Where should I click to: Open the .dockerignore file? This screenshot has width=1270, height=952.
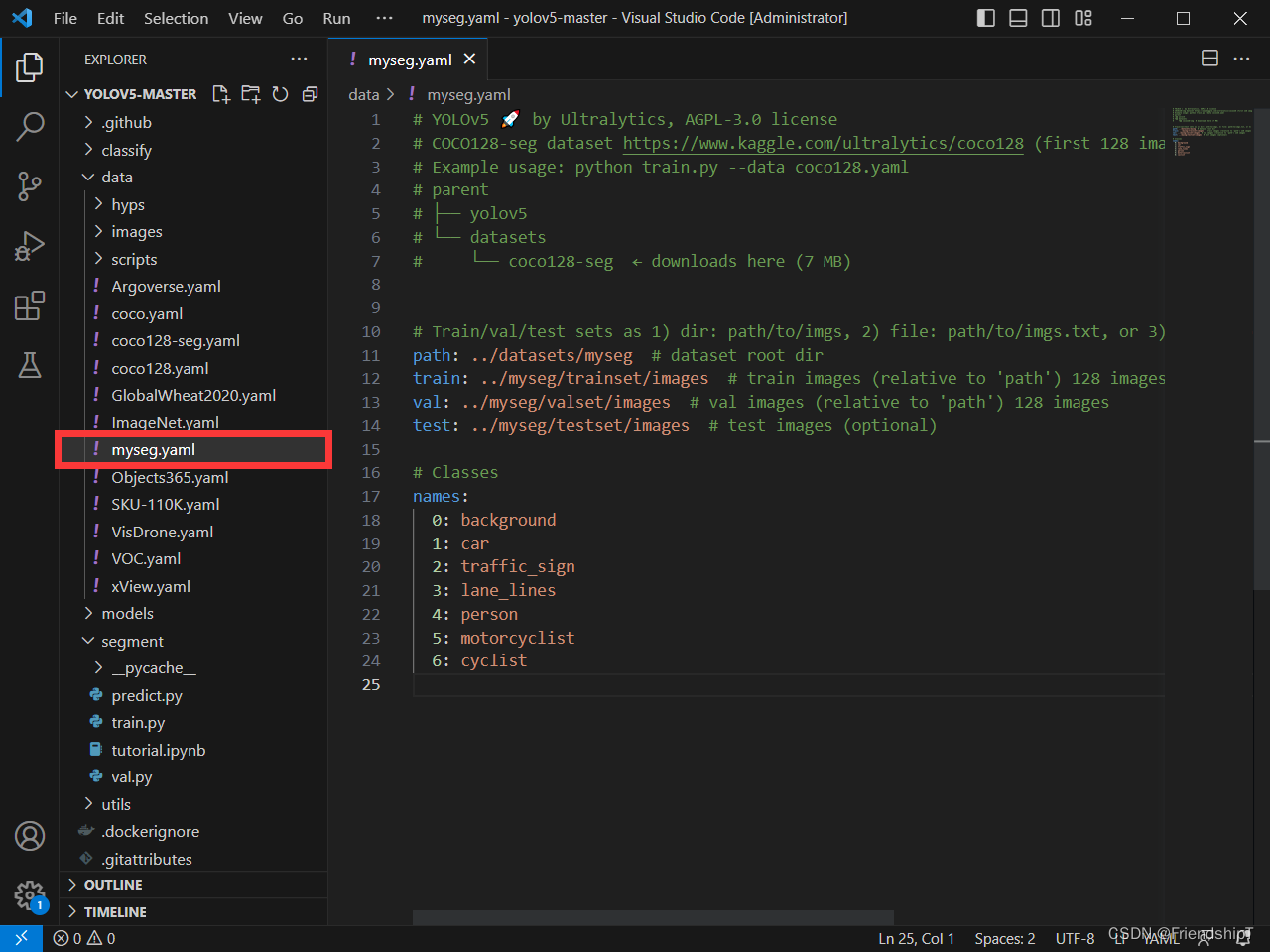[193, 831]
